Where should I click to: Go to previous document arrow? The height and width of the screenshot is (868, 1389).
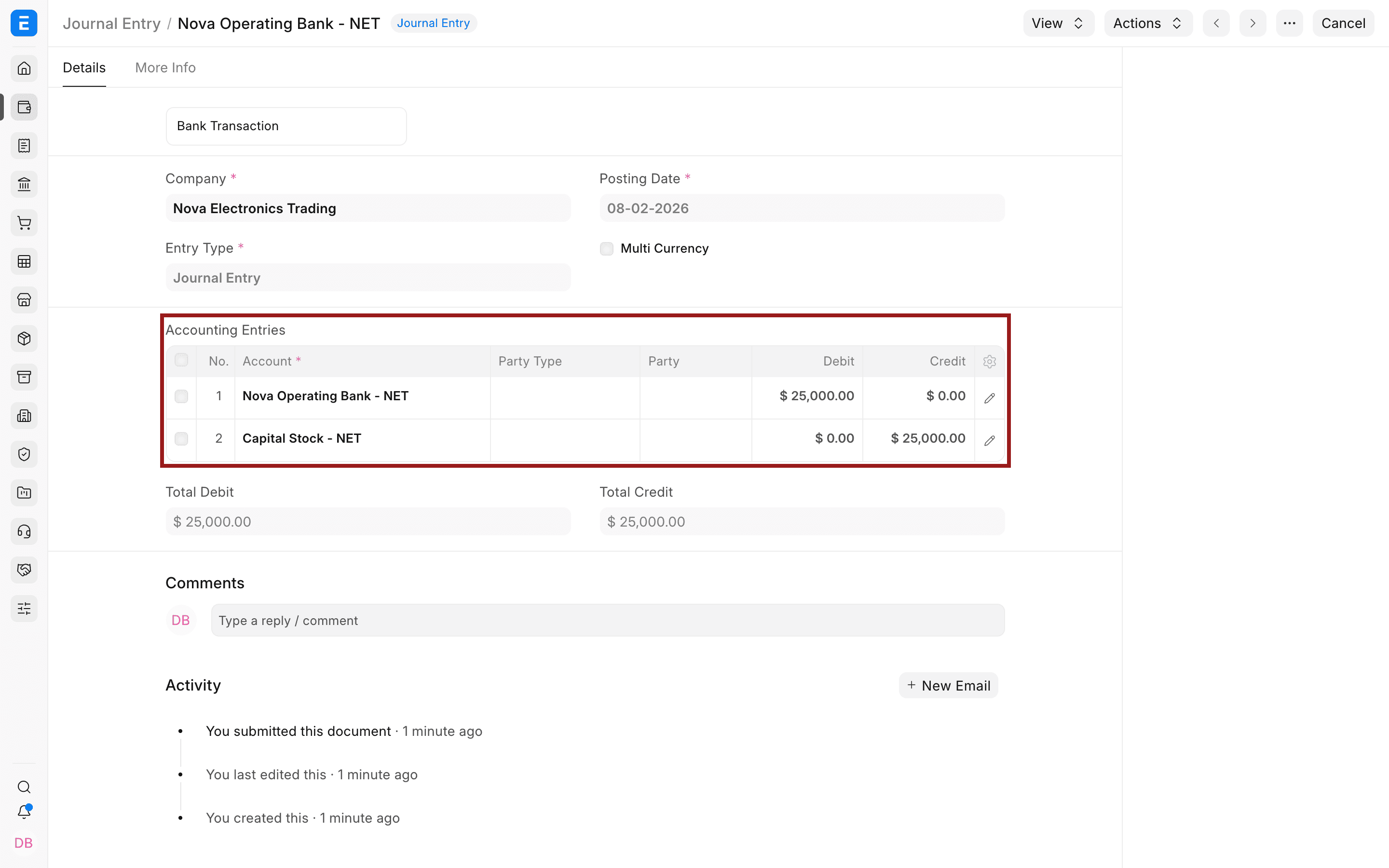click(1216, 23)
